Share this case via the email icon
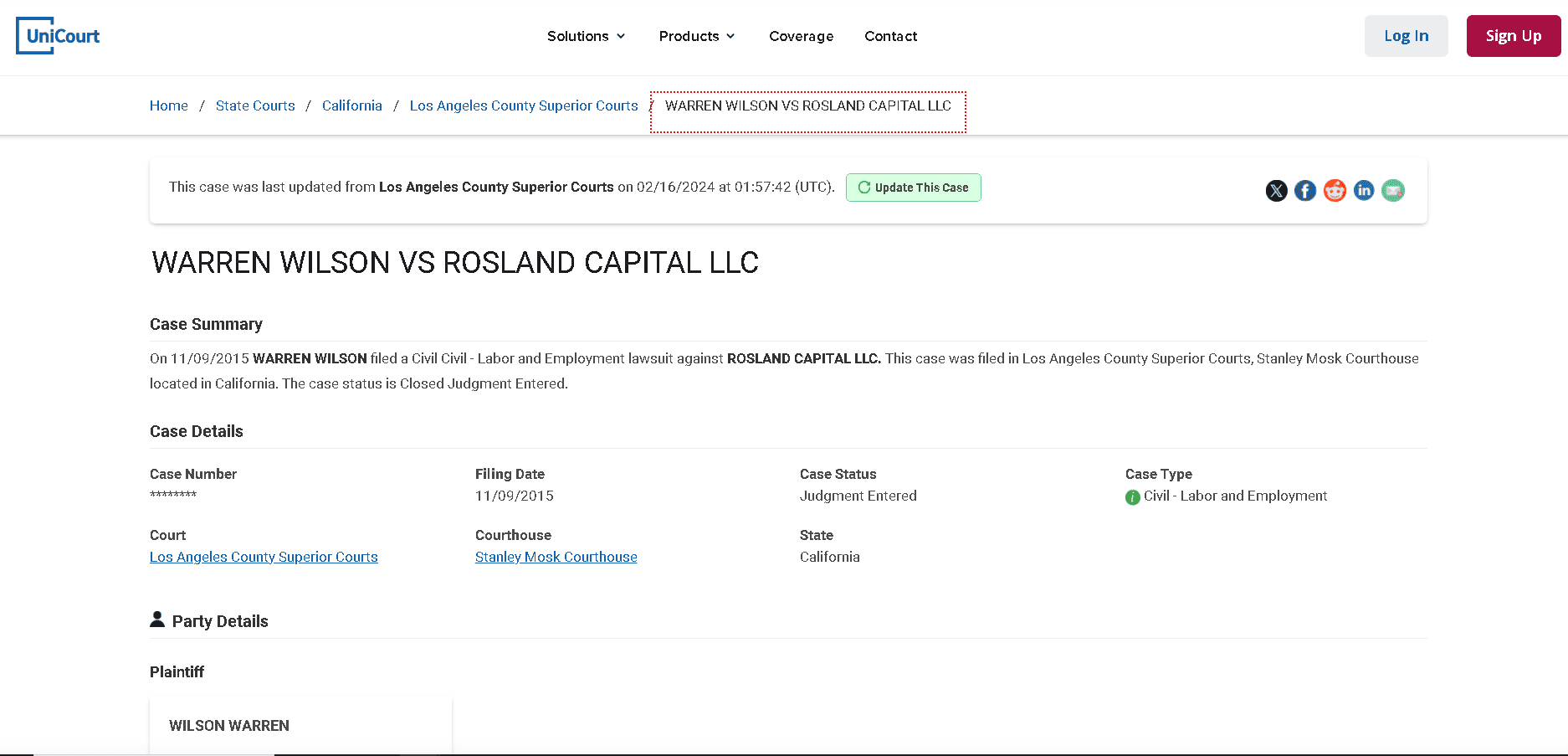1568x756 pixels. [x=1393, y=191]
